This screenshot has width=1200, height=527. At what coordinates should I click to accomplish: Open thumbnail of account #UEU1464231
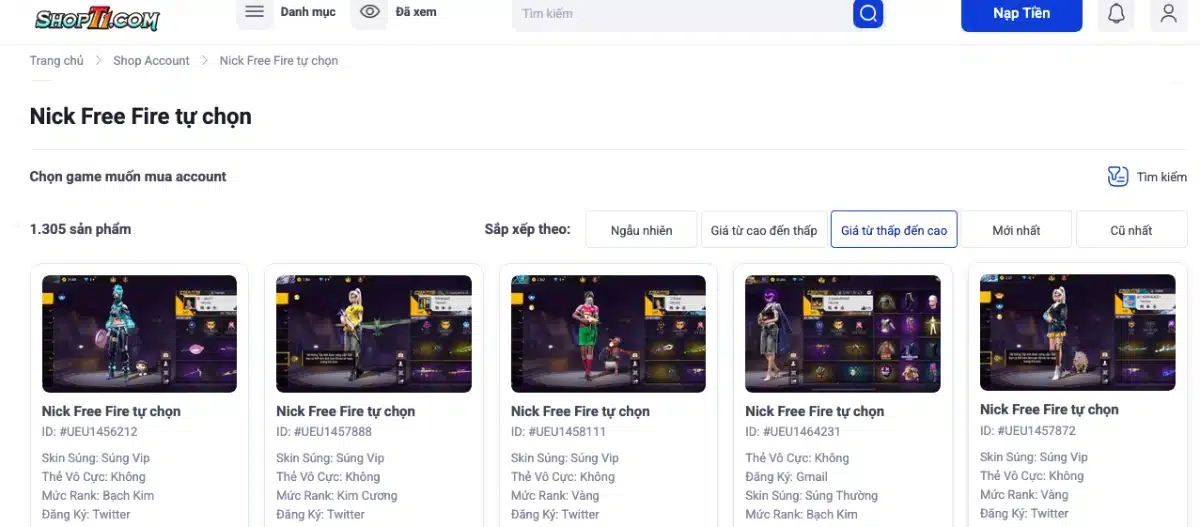843,333
